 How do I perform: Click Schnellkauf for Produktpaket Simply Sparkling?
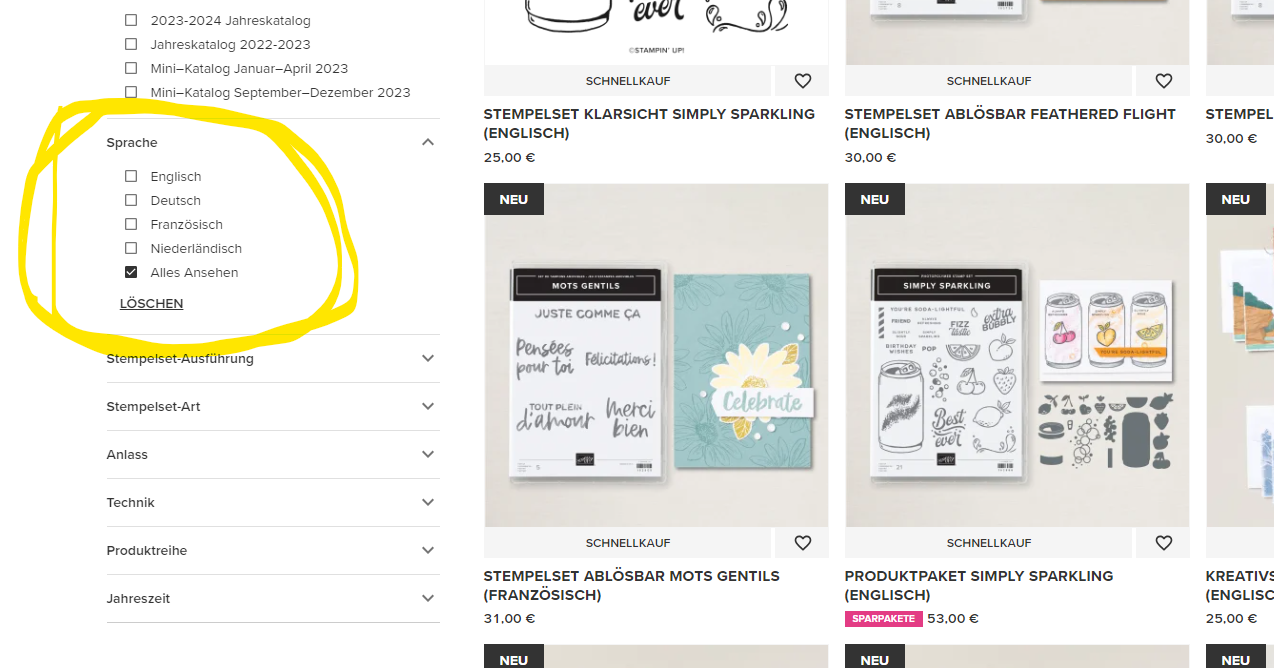point(989,543)
